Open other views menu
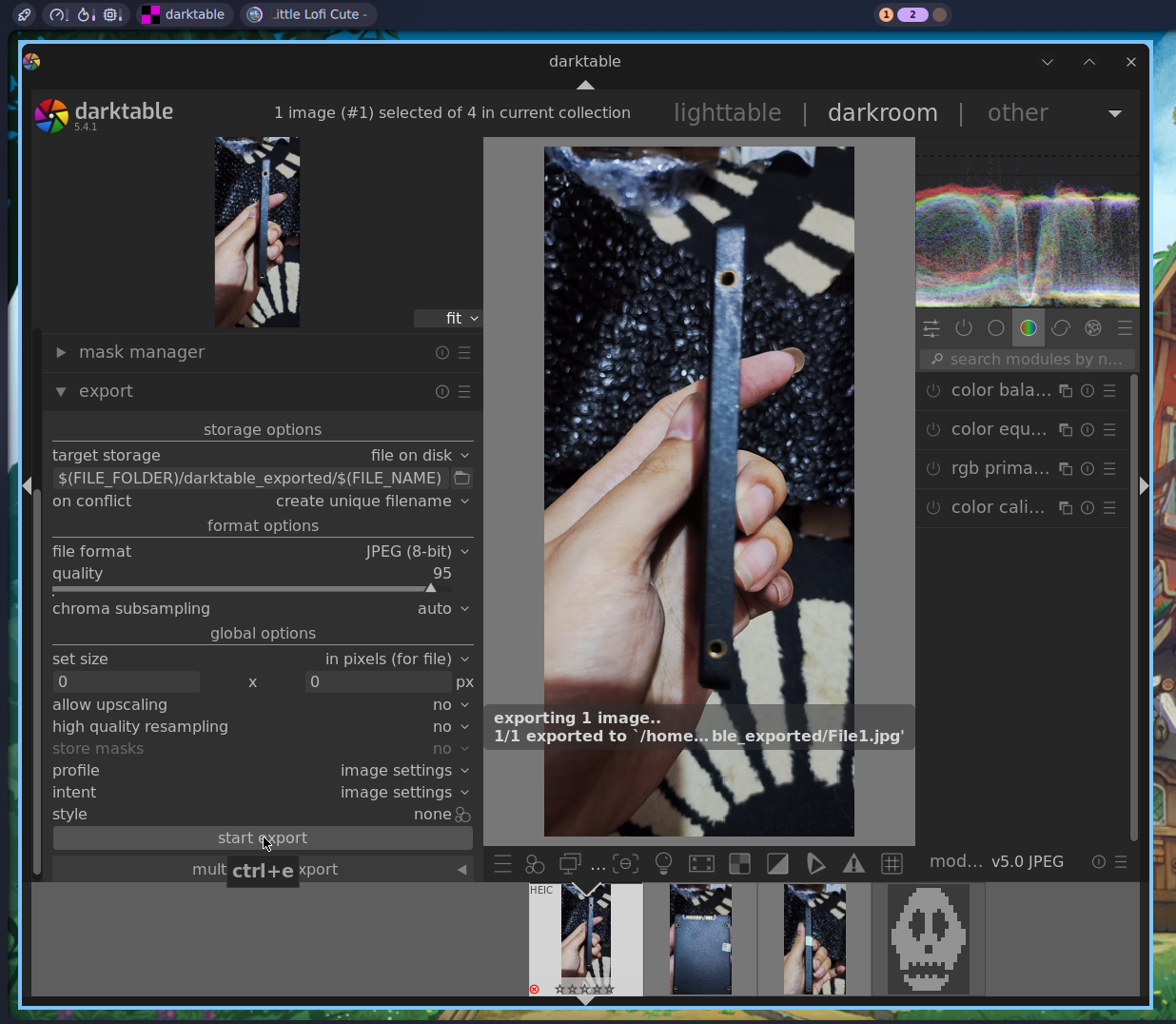Screen dimensions: 1176x1024 click(1017, 113)
